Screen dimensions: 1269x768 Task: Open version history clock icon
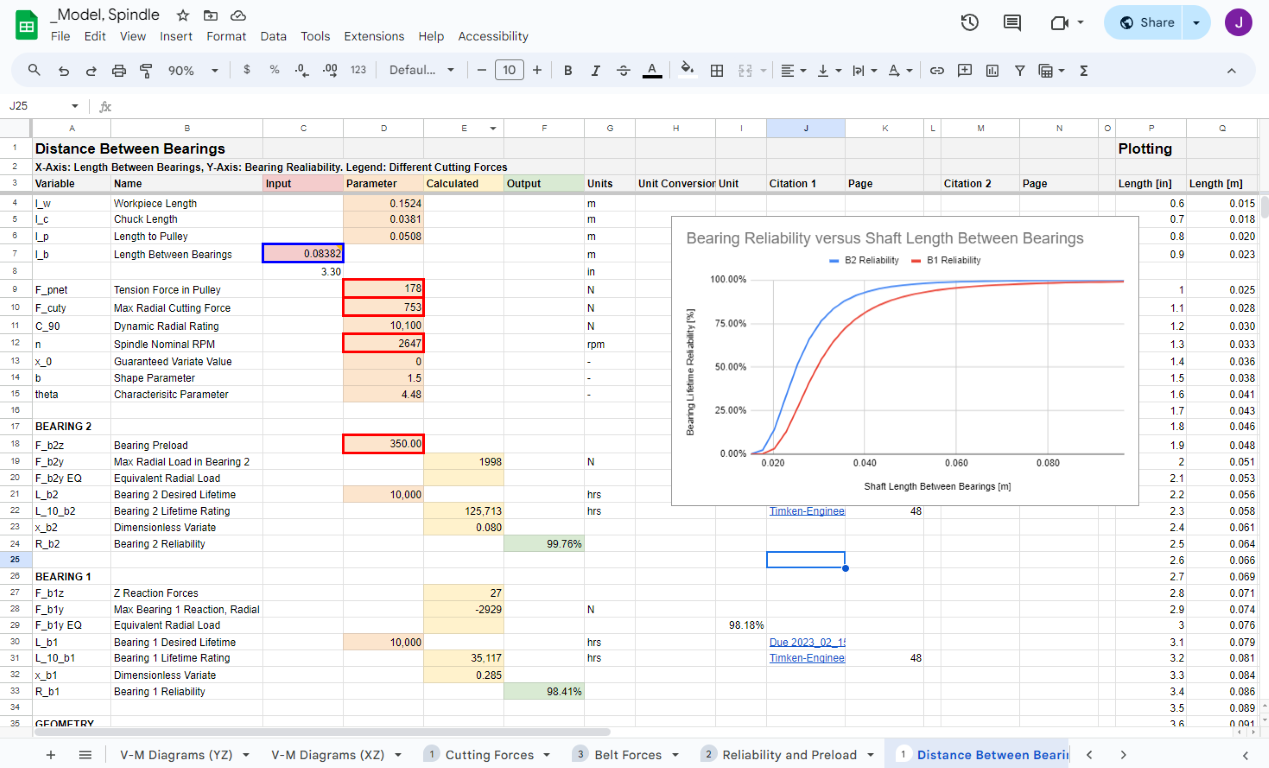click(x=969, y=23)
